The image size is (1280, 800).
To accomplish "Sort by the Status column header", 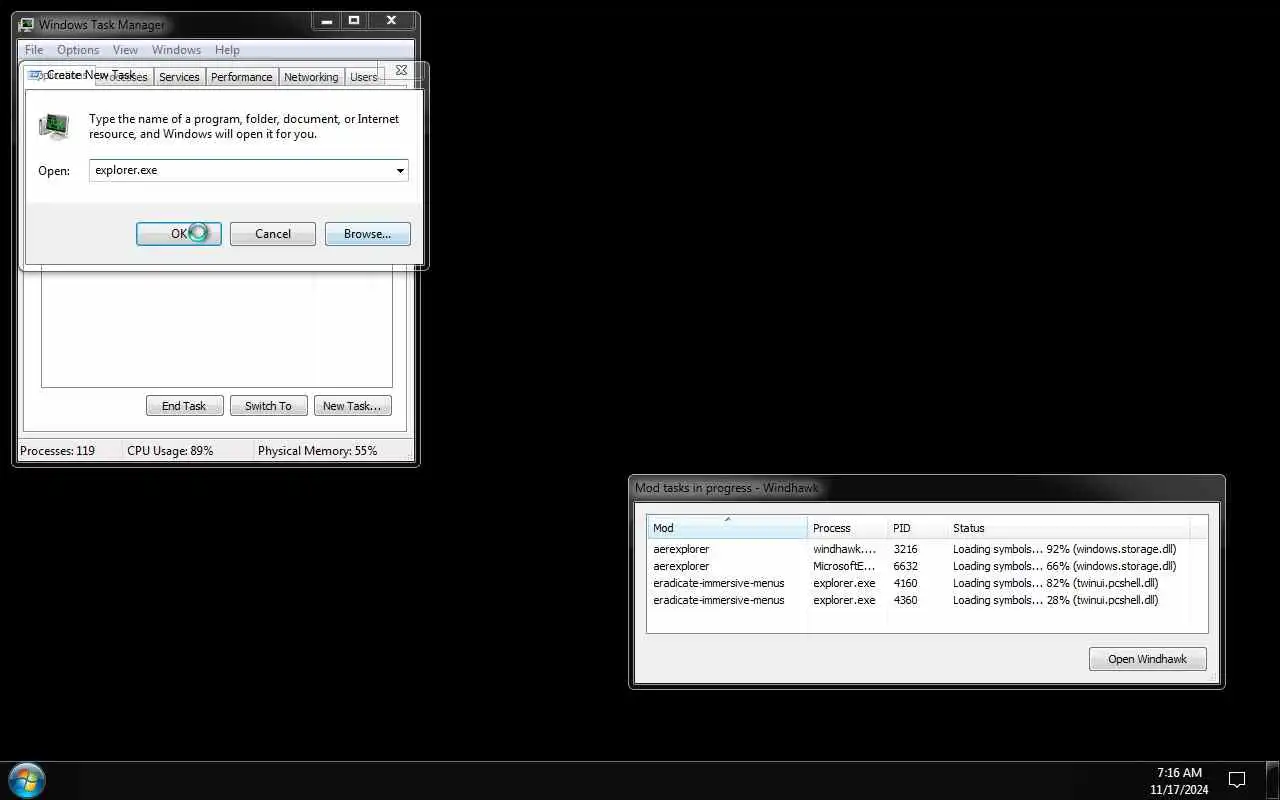I will point(1068,528).
